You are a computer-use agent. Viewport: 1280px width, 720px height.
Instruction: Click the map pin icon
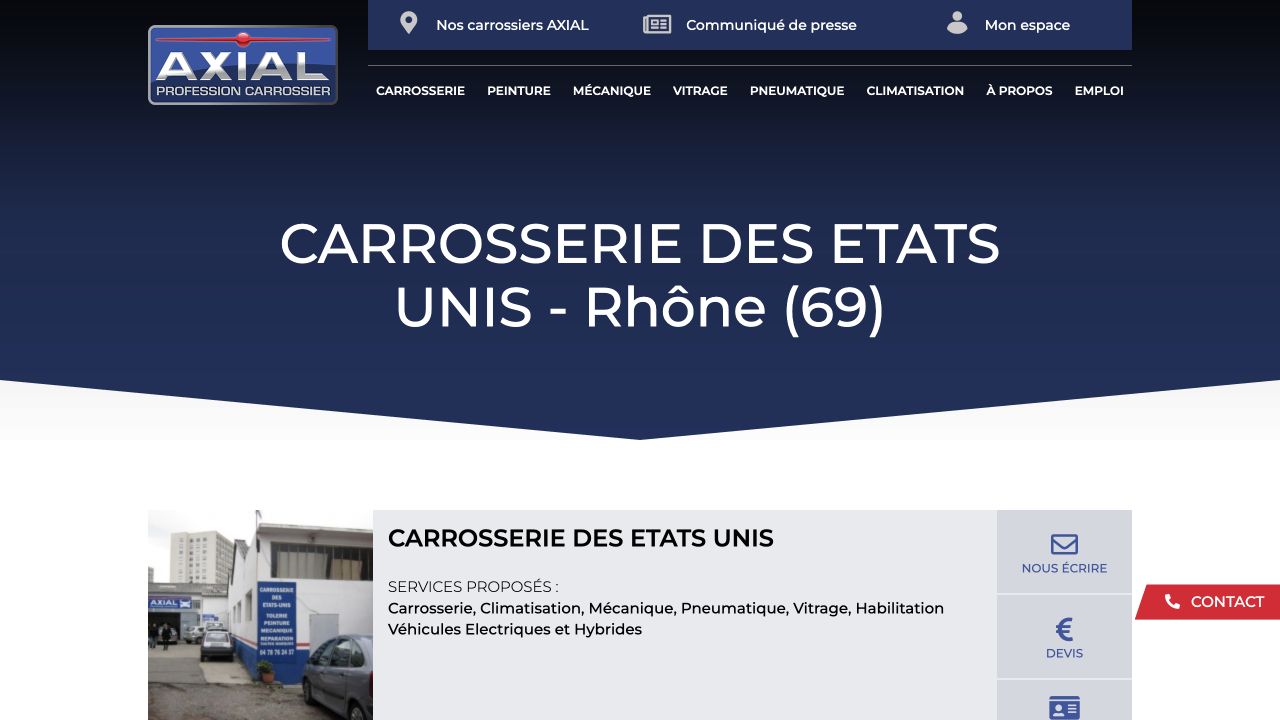[408, 23]
